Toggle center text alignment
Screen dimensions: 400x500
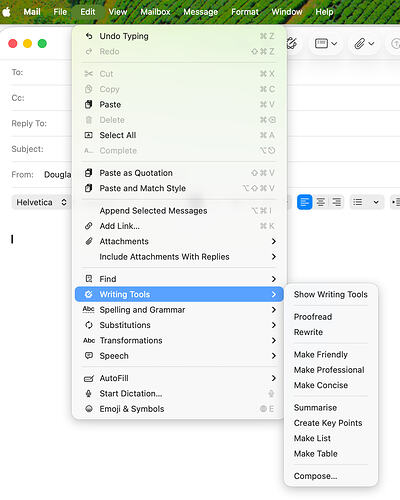tap(321, 202)
